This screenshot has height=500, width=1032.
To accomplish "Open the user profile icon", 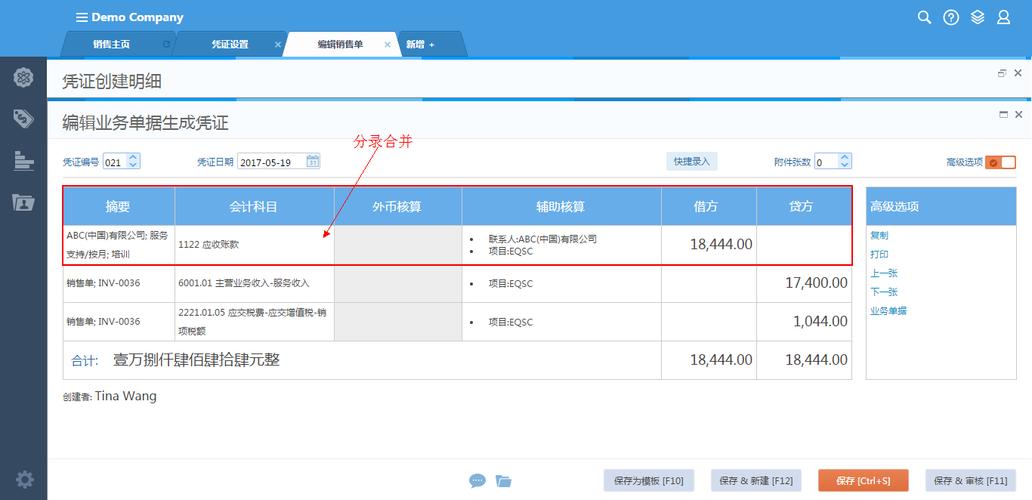I will click(x=1003, y=18).
